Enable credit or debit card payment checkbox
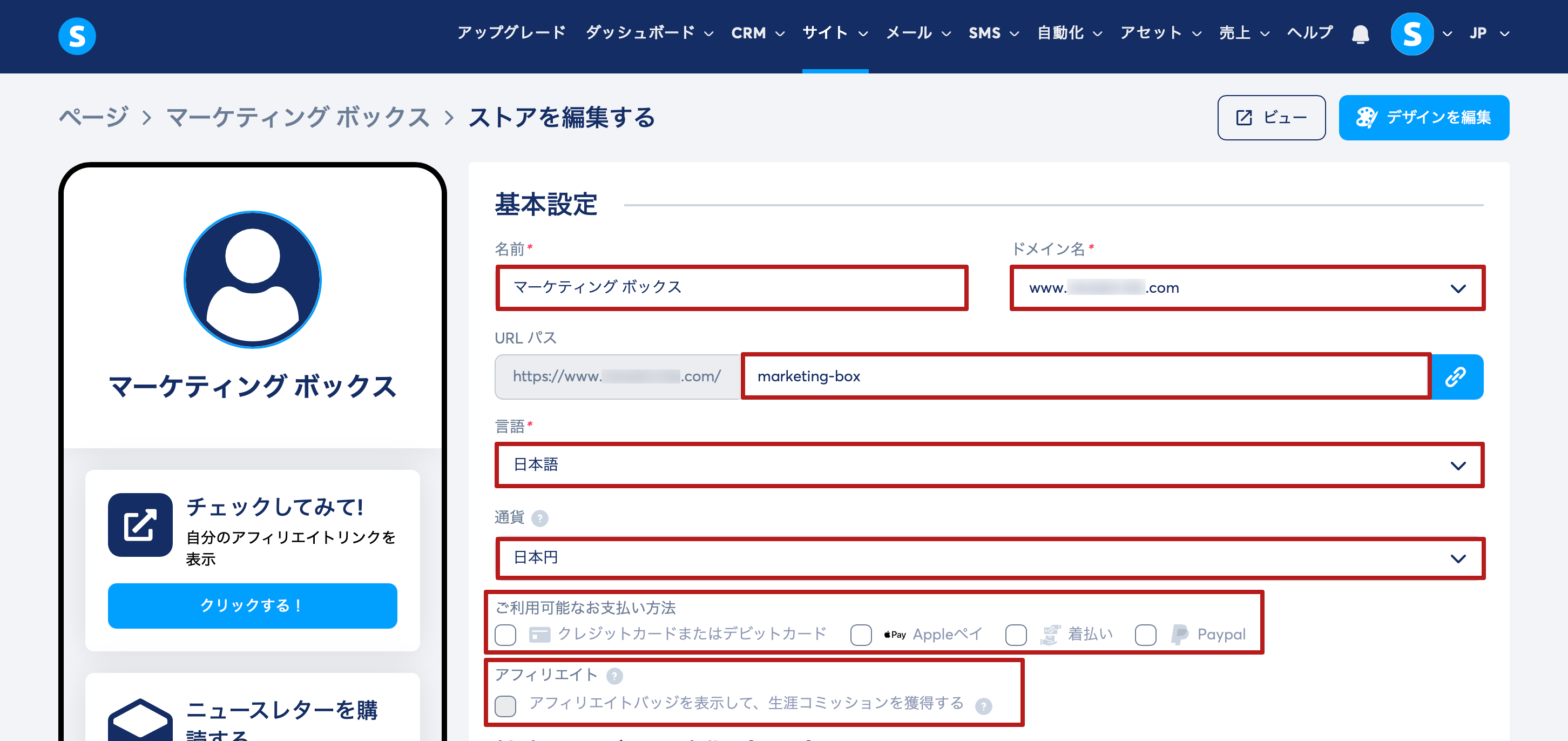 click(505, 635)
